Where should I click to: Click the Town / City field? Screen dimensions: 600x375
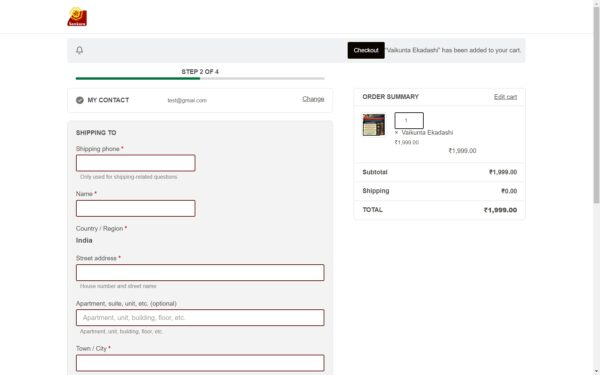(200, 363)
